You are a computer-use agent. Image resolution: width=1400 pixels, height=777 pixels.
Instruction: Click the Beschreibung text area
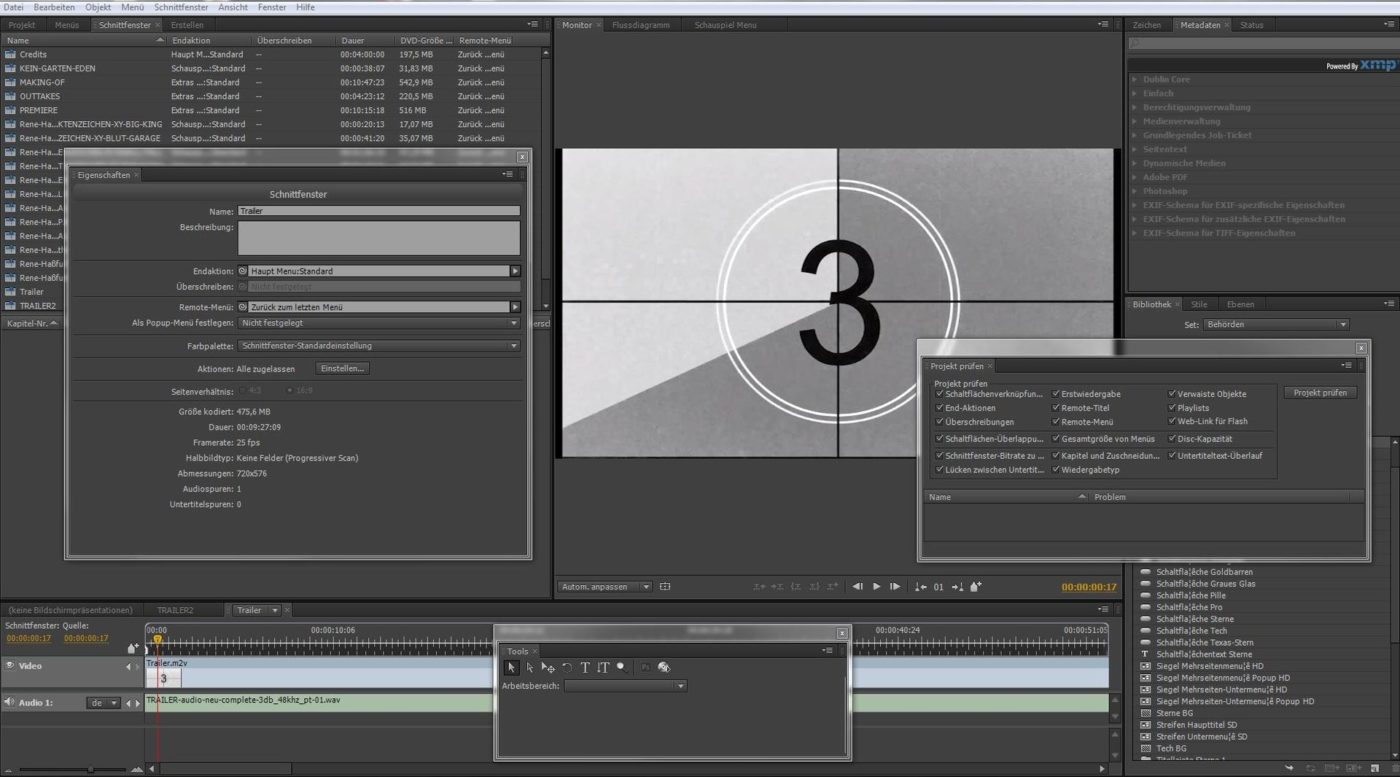(x=379, y=238)
